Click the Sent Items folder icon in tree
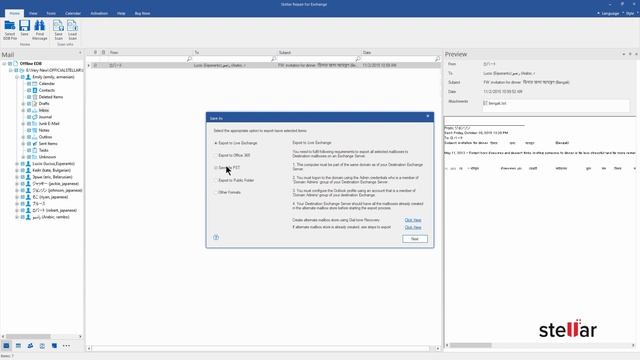 click(35, 144)
